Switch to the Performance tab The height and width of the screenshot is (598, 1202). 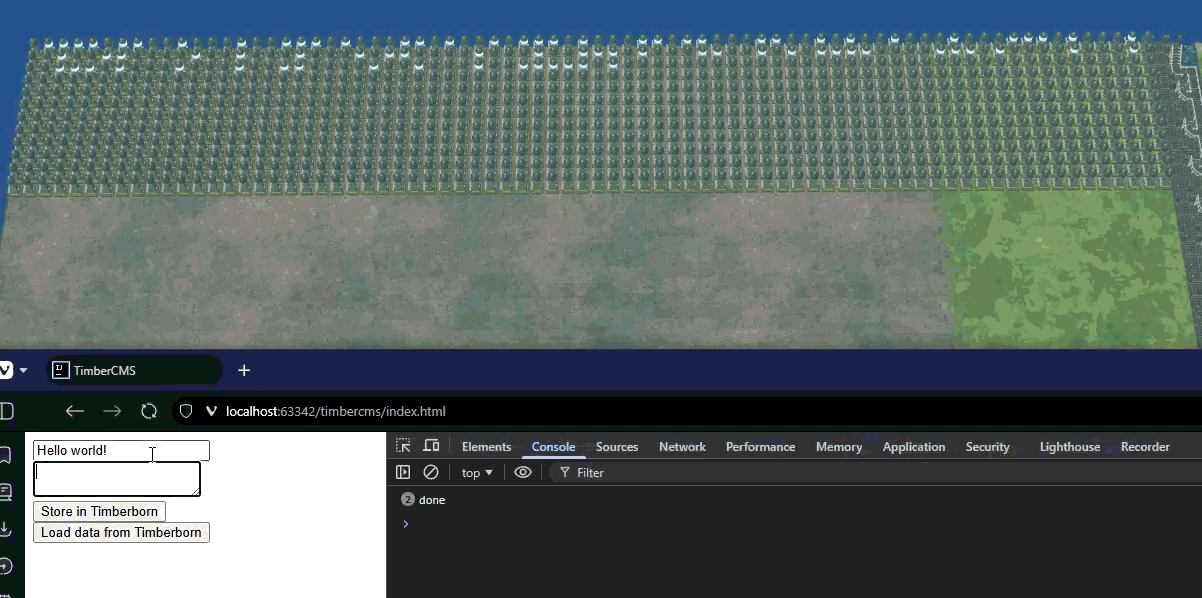(x=760, y=447)
